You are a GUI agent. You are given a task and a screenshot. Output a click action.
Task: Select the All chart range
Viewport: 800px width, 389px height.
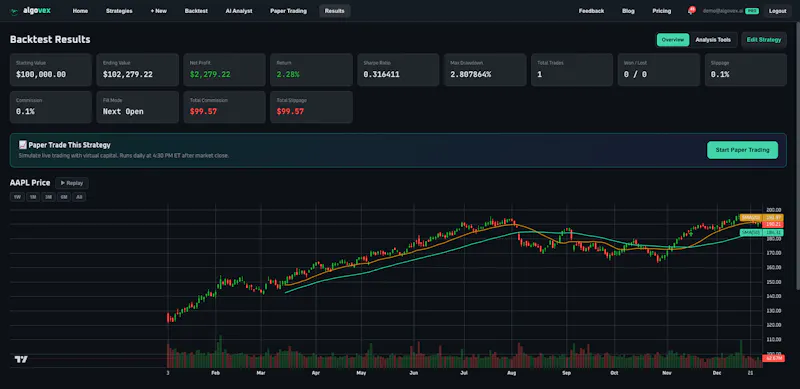tap(79, 197)
